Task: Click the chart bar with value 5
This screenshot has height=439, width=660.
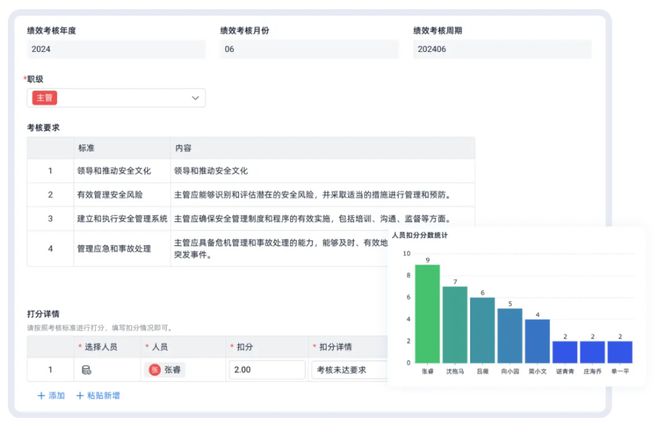Action: tap(510, 335)
